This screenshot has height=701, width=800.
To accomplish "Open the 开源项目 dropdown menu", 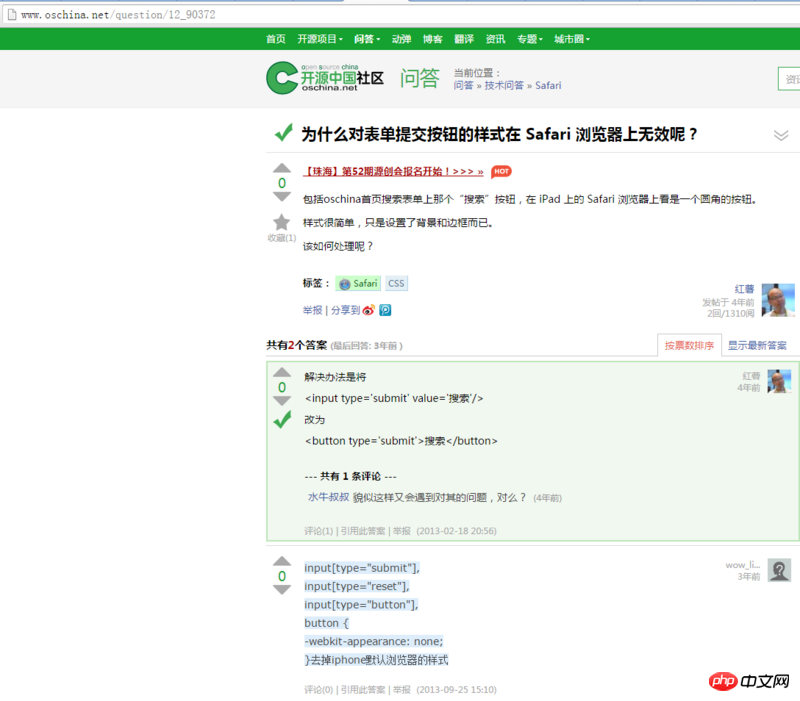I will click(320, 39).
